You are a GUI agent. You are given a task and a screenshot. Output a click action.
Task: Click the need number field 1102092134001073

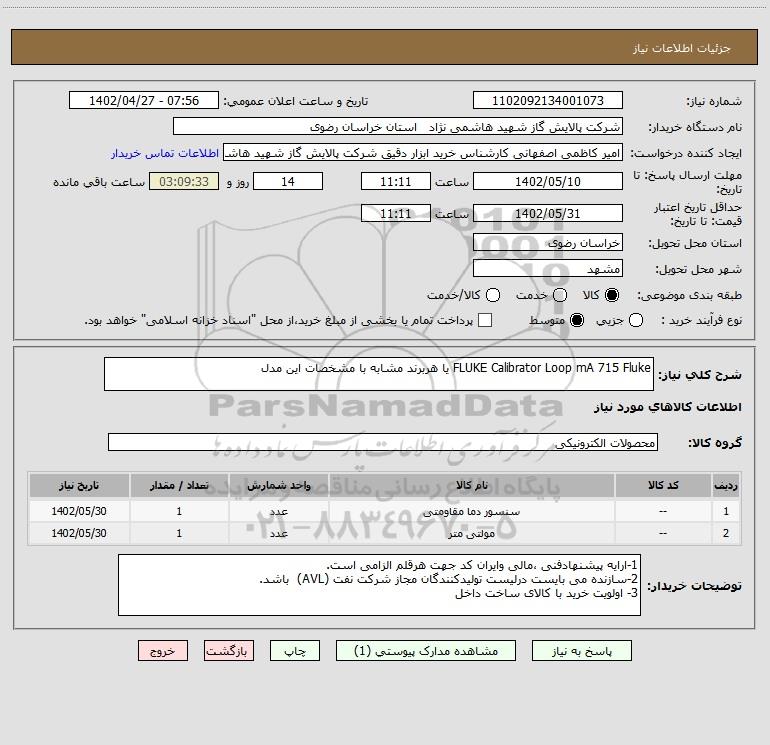pyautogui.click(x=548, y=100)
